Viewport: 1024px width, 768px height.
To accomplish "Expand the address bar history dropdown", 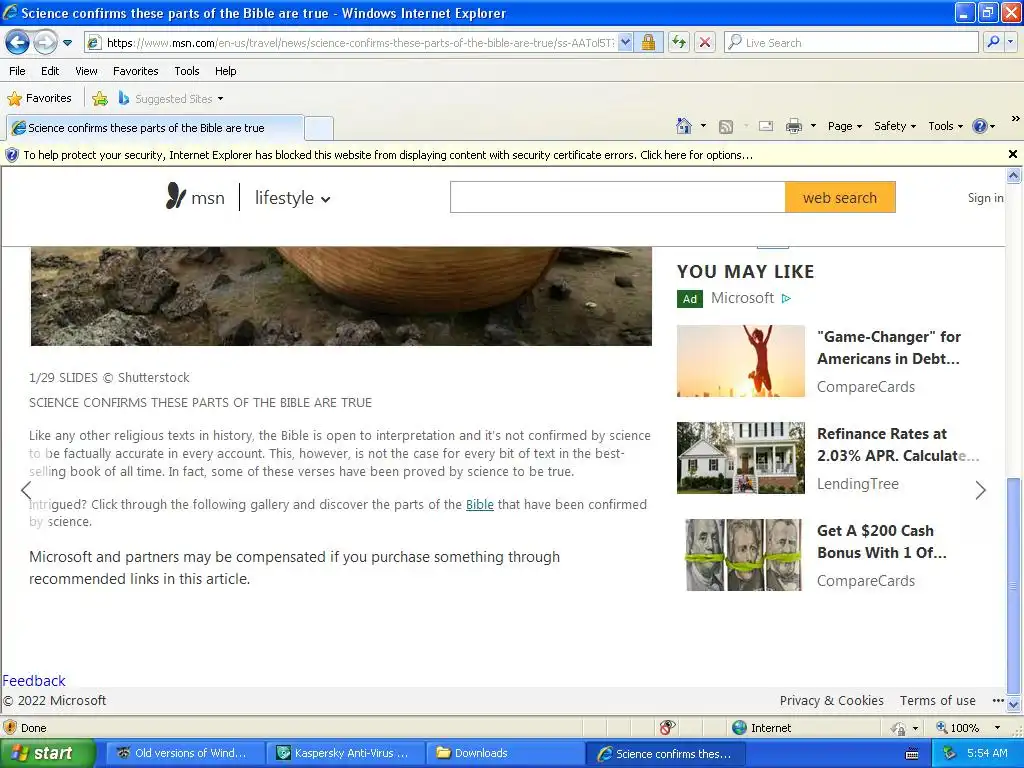I will tap(625, 43).
